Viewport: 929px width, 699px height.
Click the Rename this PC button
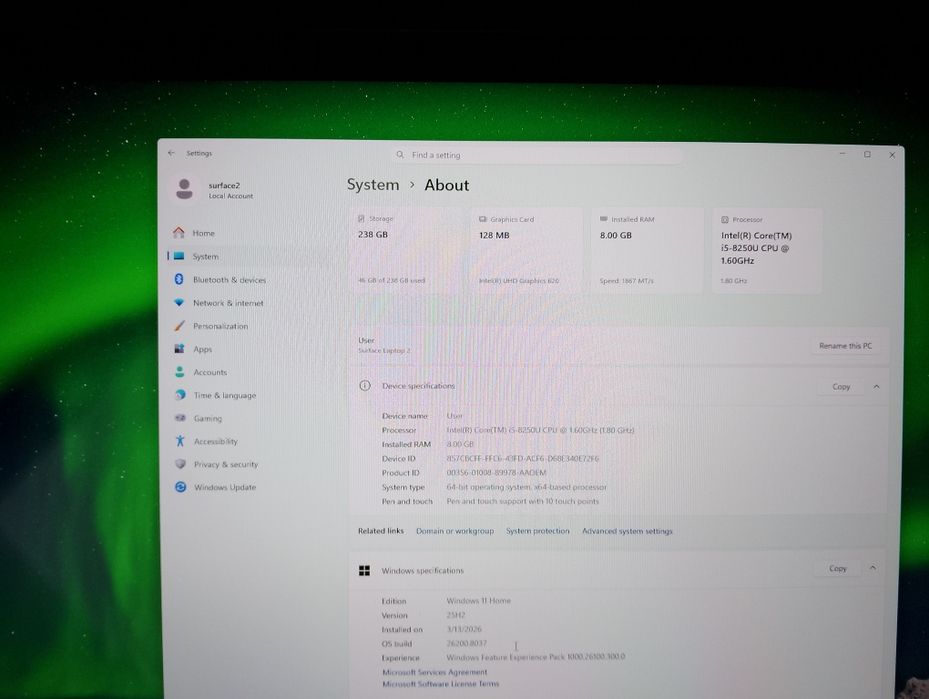click(x=845, y=345)
